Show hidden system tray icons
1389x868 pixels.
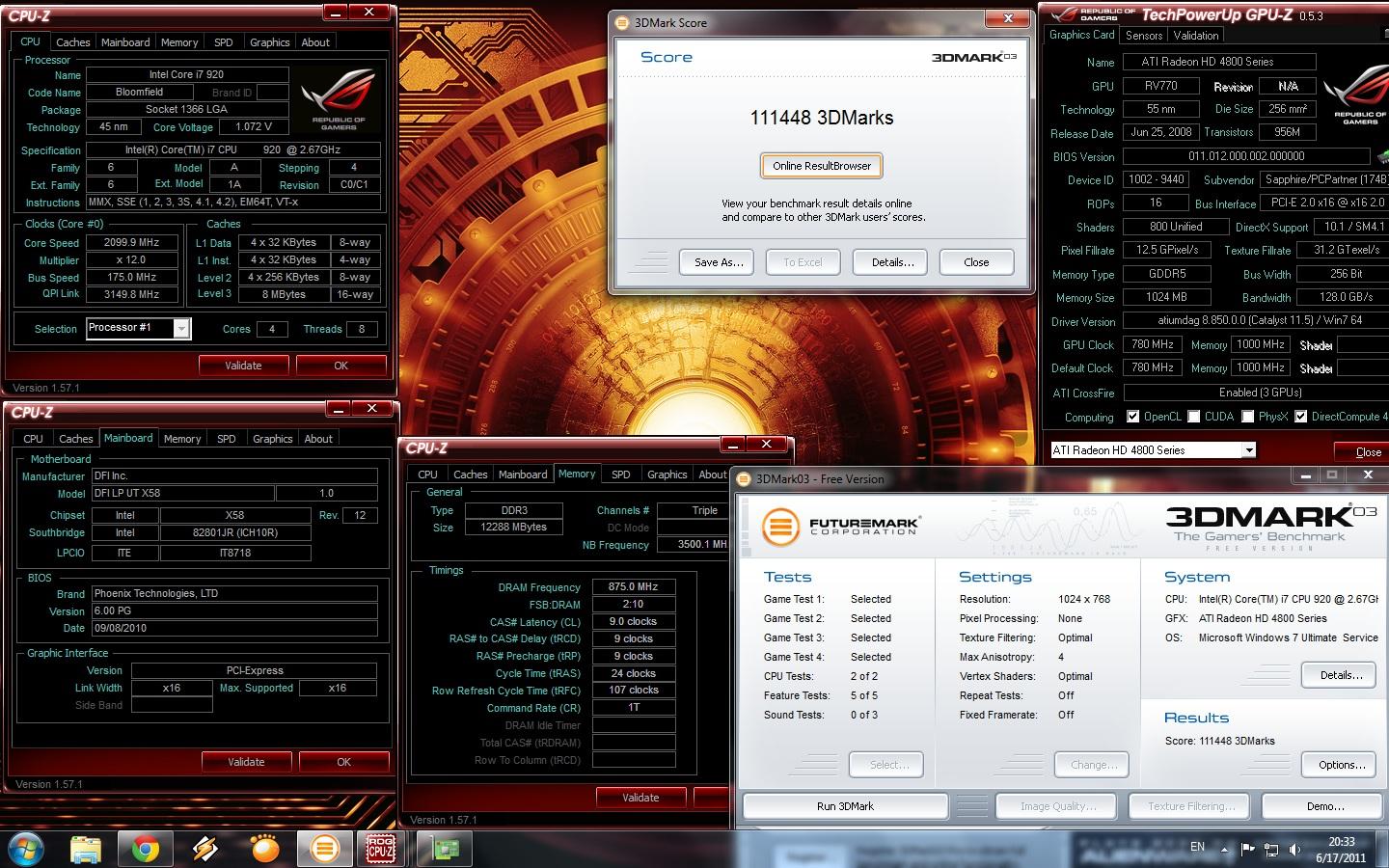click(x=1225, y=850)
